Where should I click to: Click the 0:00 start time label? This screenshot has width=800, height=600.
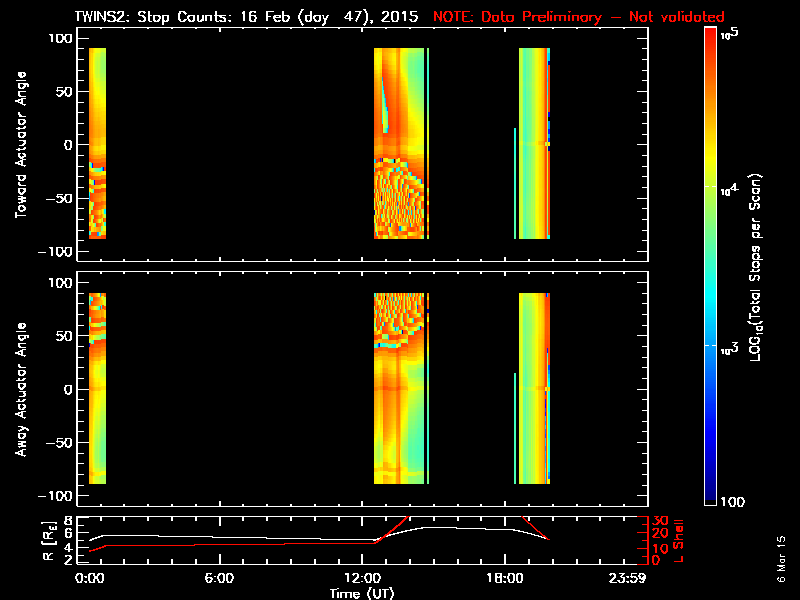point(90,579)
